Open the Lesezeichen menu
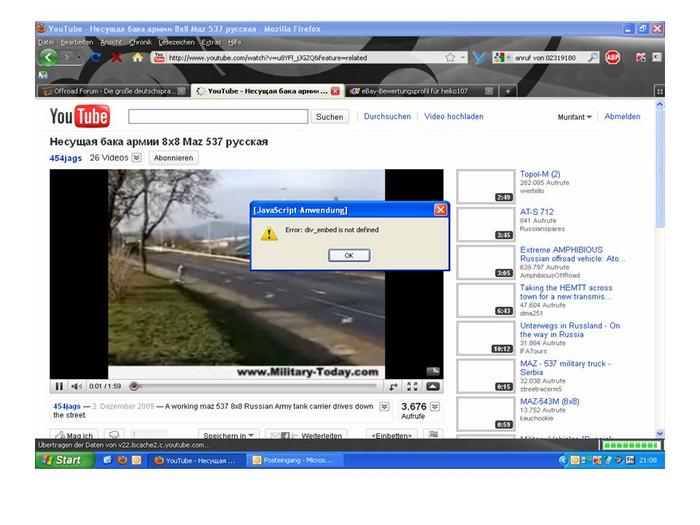The width and height of the screenshot is (700, 525). click(x=177, y=42)
